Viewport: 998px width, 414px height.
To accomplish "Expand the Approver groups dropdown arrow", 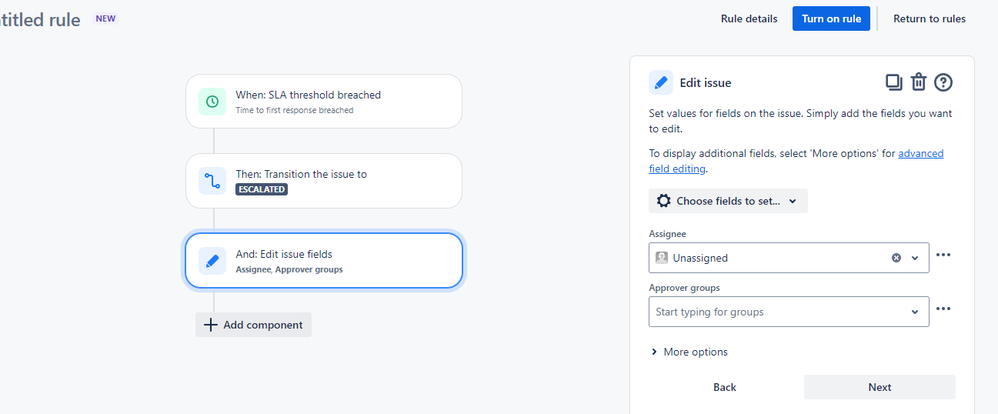I will (x=915, y=312).
